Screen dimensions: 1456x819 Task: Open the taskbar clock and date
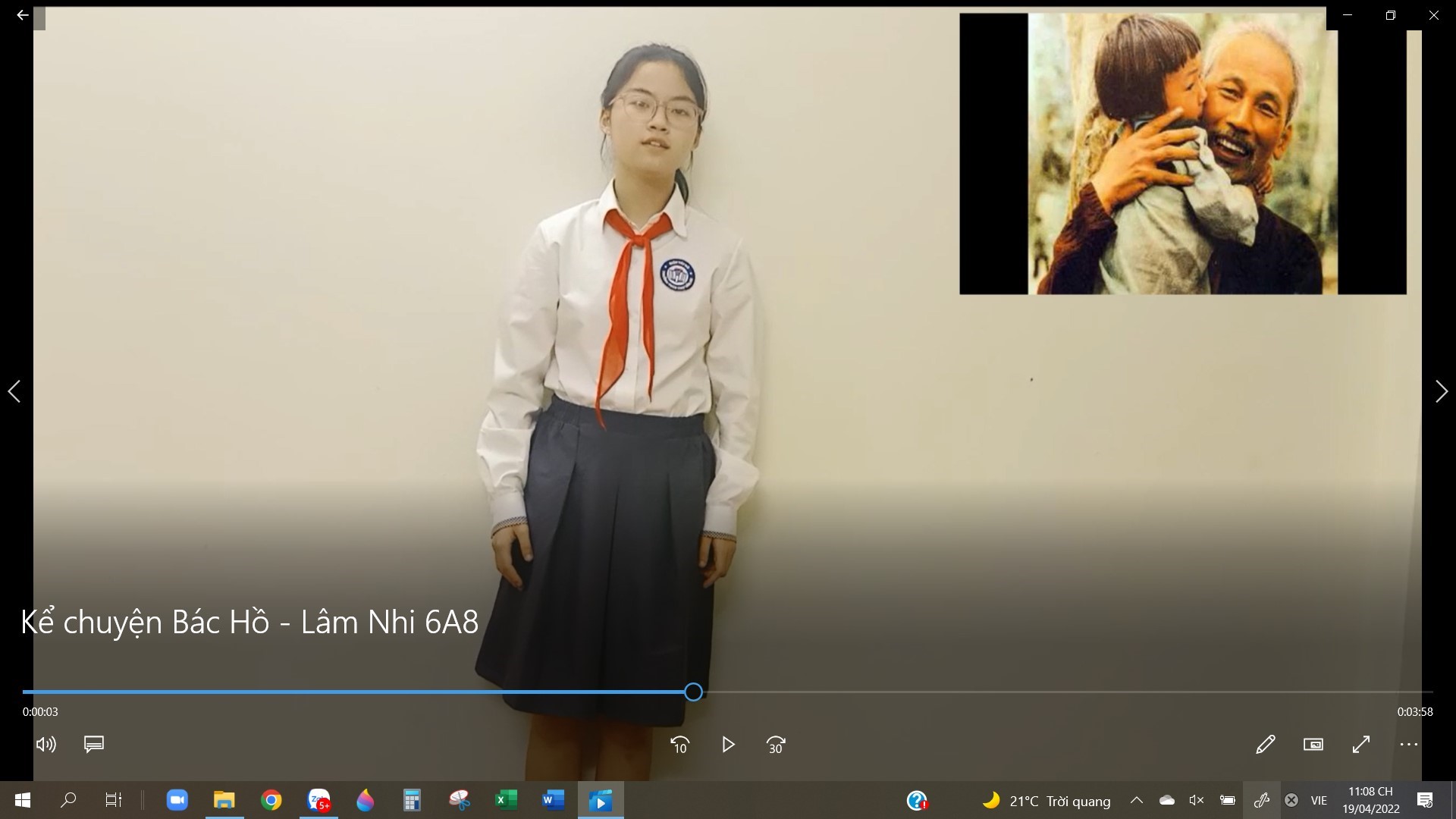(1370, 800)
